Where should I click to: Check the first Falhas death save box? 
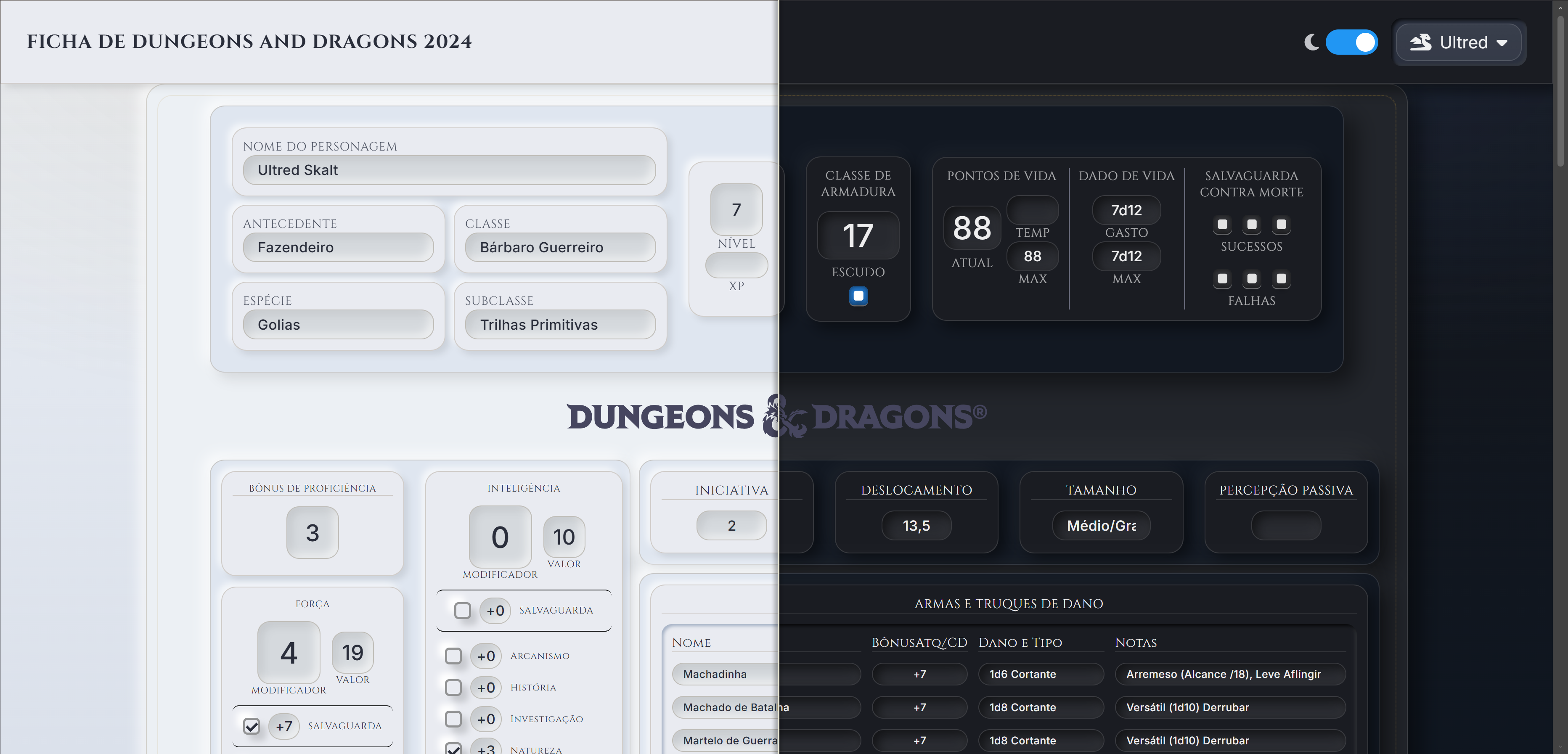click(x=1222, y=279)
